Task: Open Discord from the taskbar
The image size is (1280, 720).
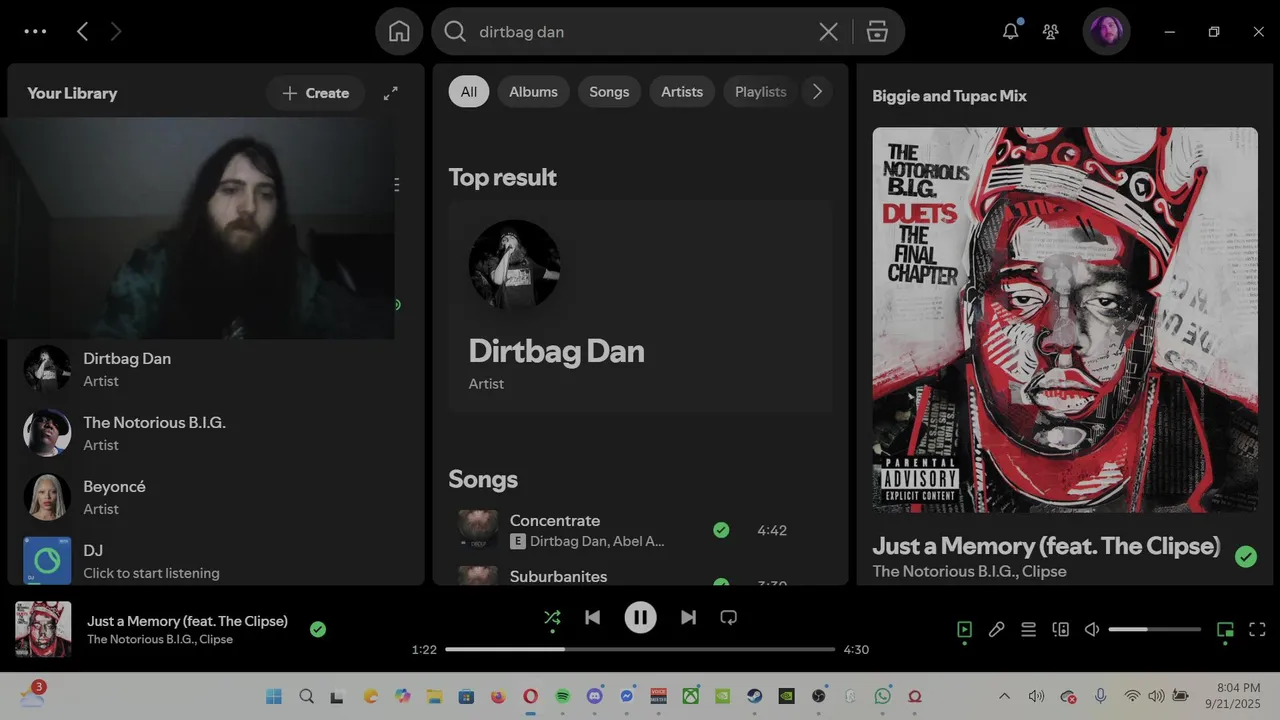Action: pyautogui.click(x=594, y=696)
